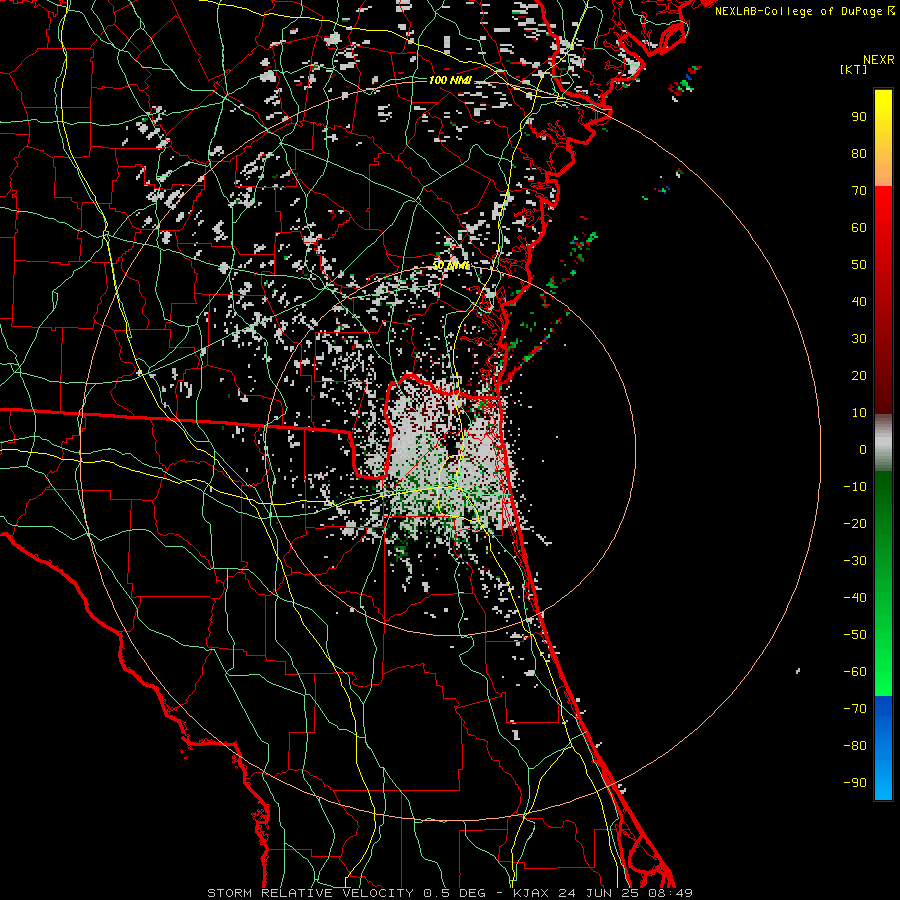Click the 80 value on velocity scale

point(859,154)
